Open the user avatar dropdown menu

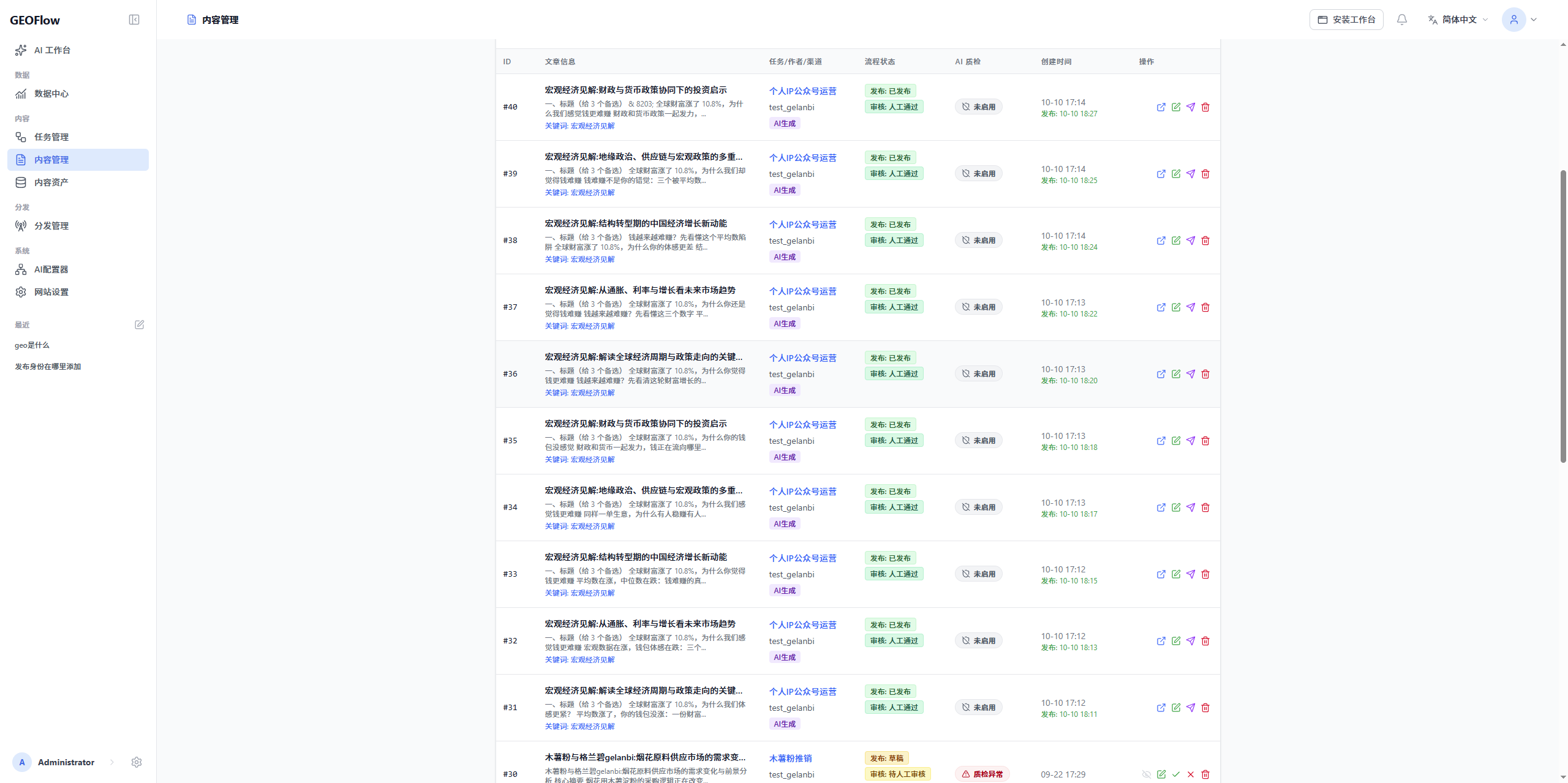tap(1520, 20)
